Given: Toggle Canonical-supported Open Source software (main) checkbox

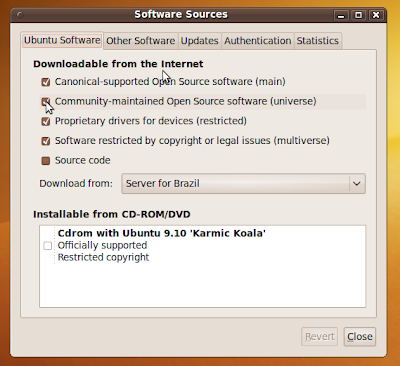Looking at the screenshot, I should point(46,82).
